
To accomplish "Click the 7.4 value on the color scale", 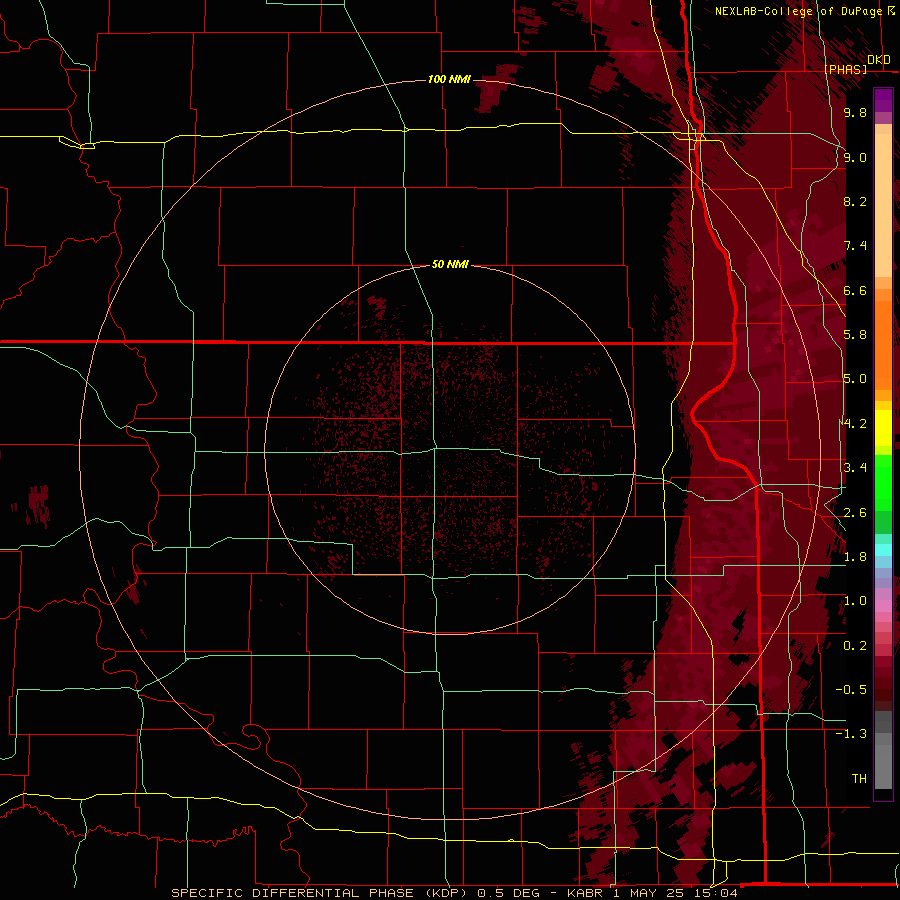I will click(x=855, y=246).
